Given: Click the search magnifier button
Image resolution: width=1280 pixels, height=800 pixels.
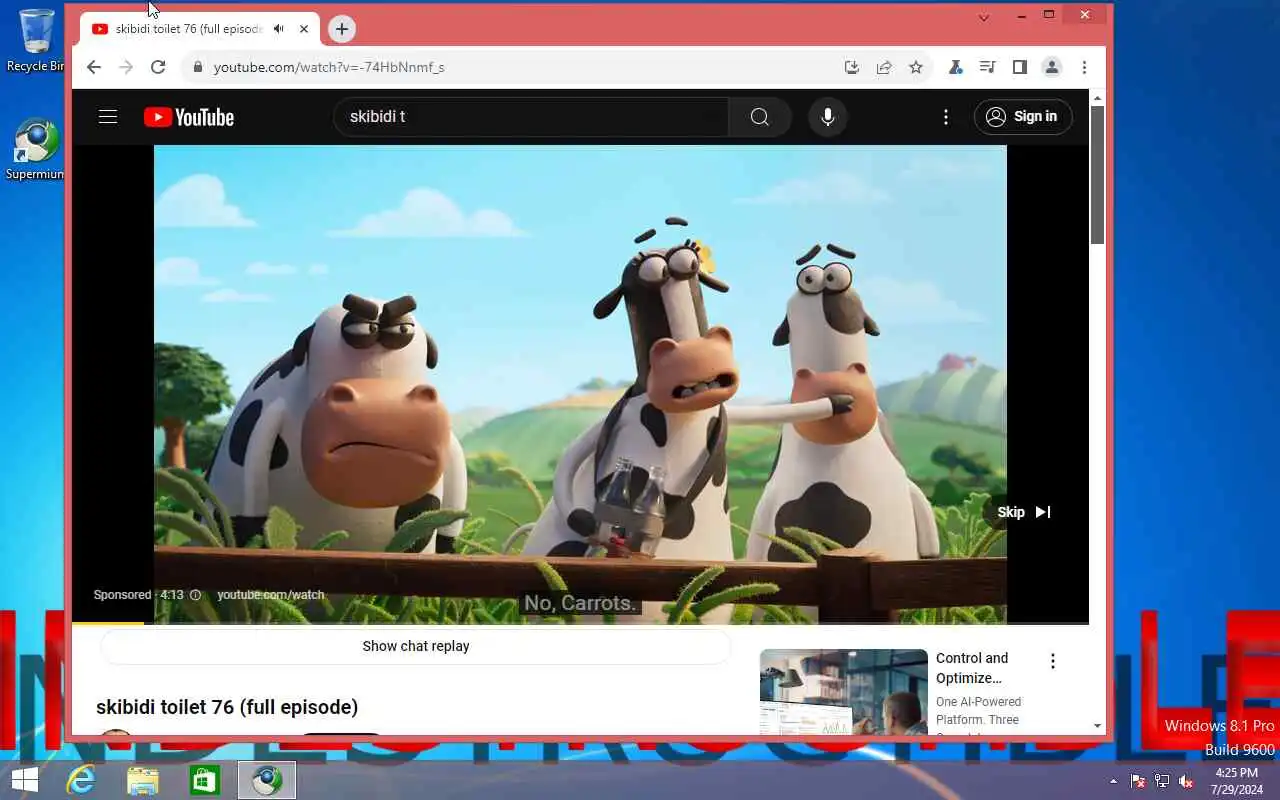Looking at the screenshot, I should 760,117.
